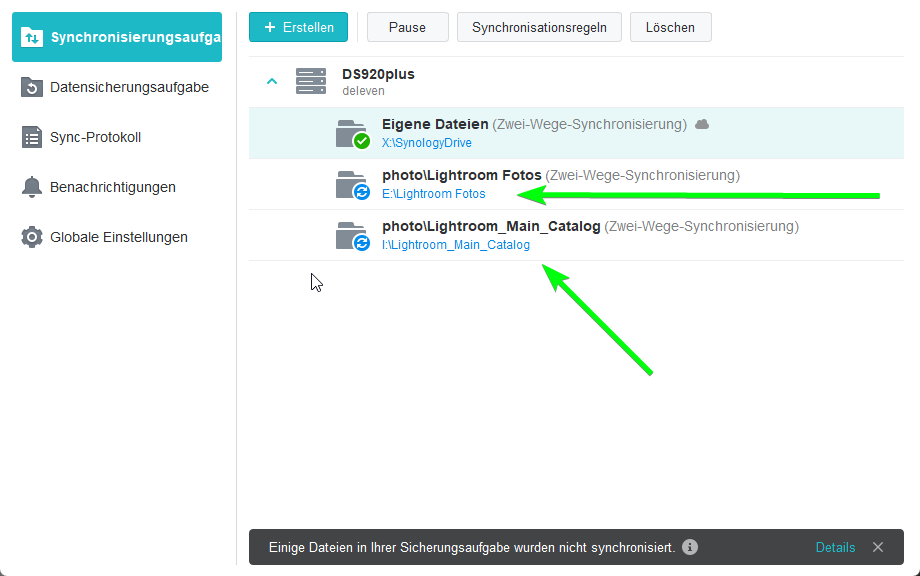The width and height of the screenshot is (920, 576).
Task: Click the Löschen button
Action: point(670,27)
